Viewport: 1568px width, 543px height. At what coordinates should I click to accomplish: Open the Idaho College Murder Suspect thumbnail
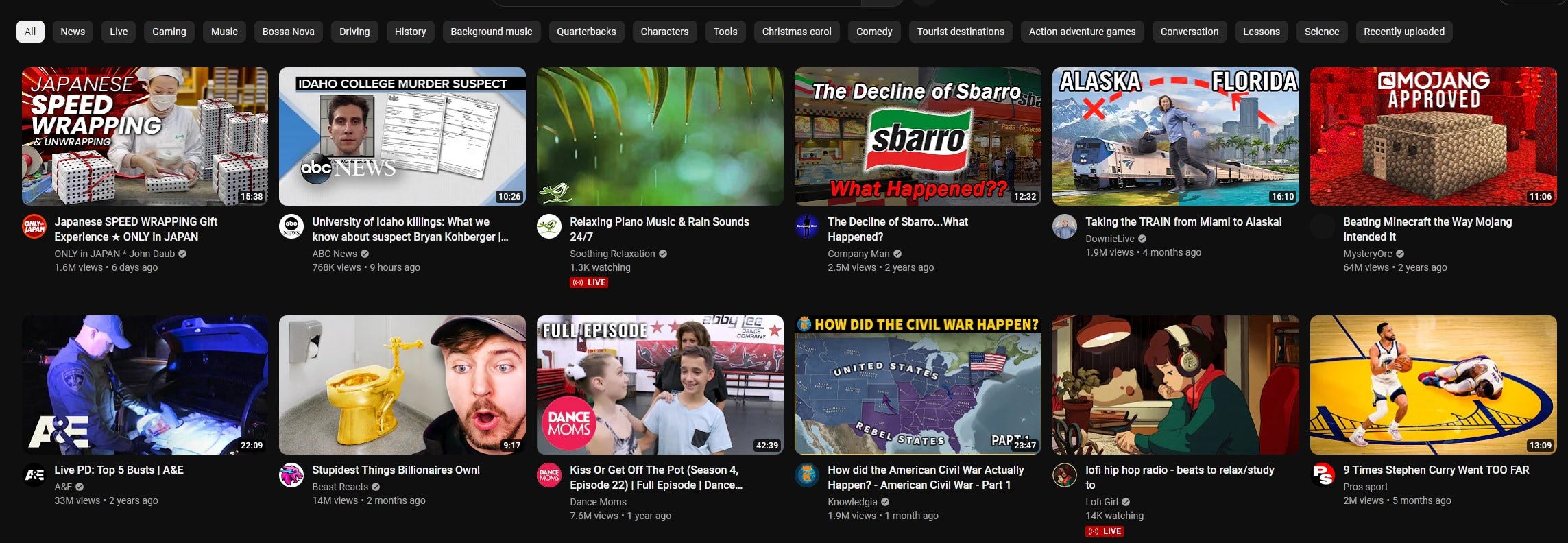coord(402,136)
